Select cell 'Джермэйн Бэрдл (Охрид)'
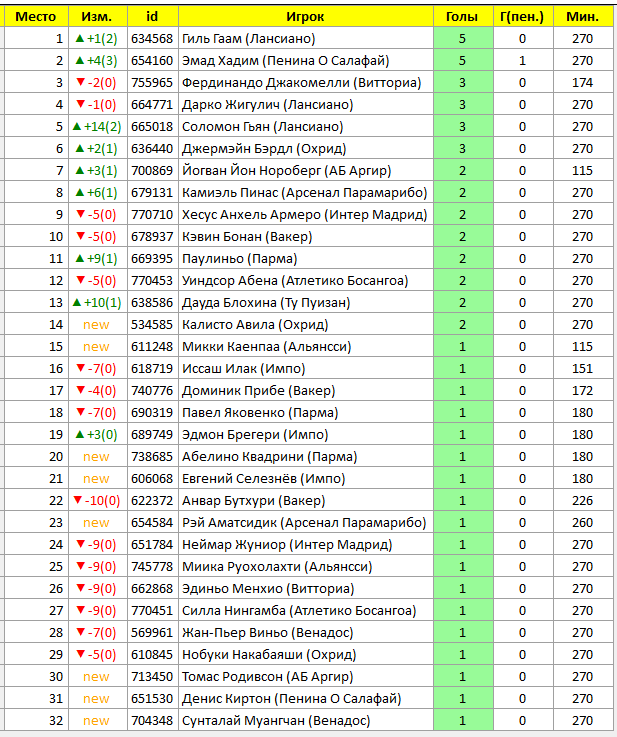Screen dimensions: 617x737 [305, 149]
